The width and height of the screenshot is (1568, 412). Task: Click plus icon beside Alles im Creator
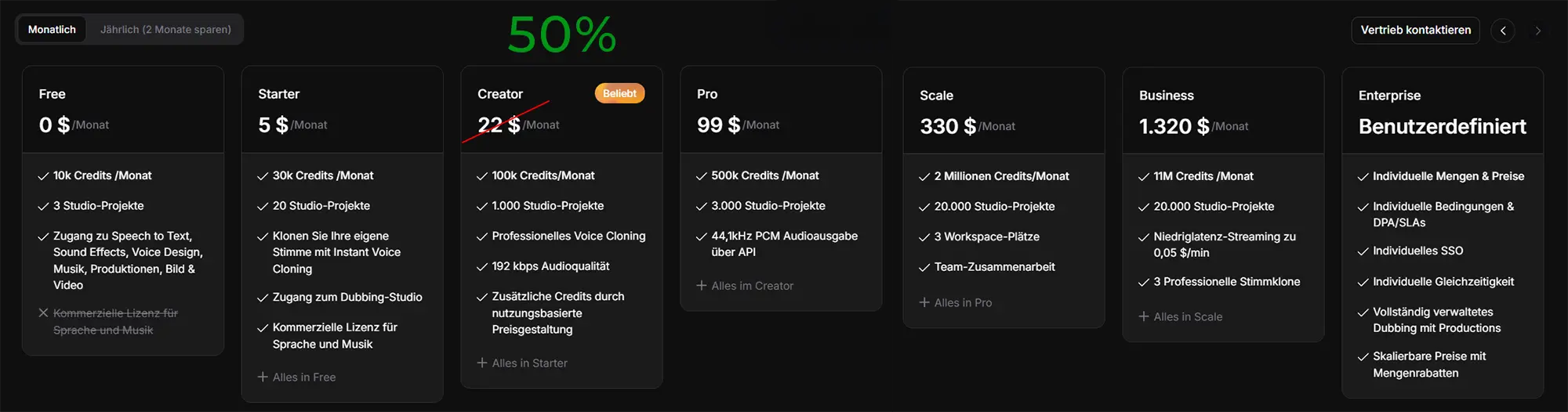pos(702,285)
